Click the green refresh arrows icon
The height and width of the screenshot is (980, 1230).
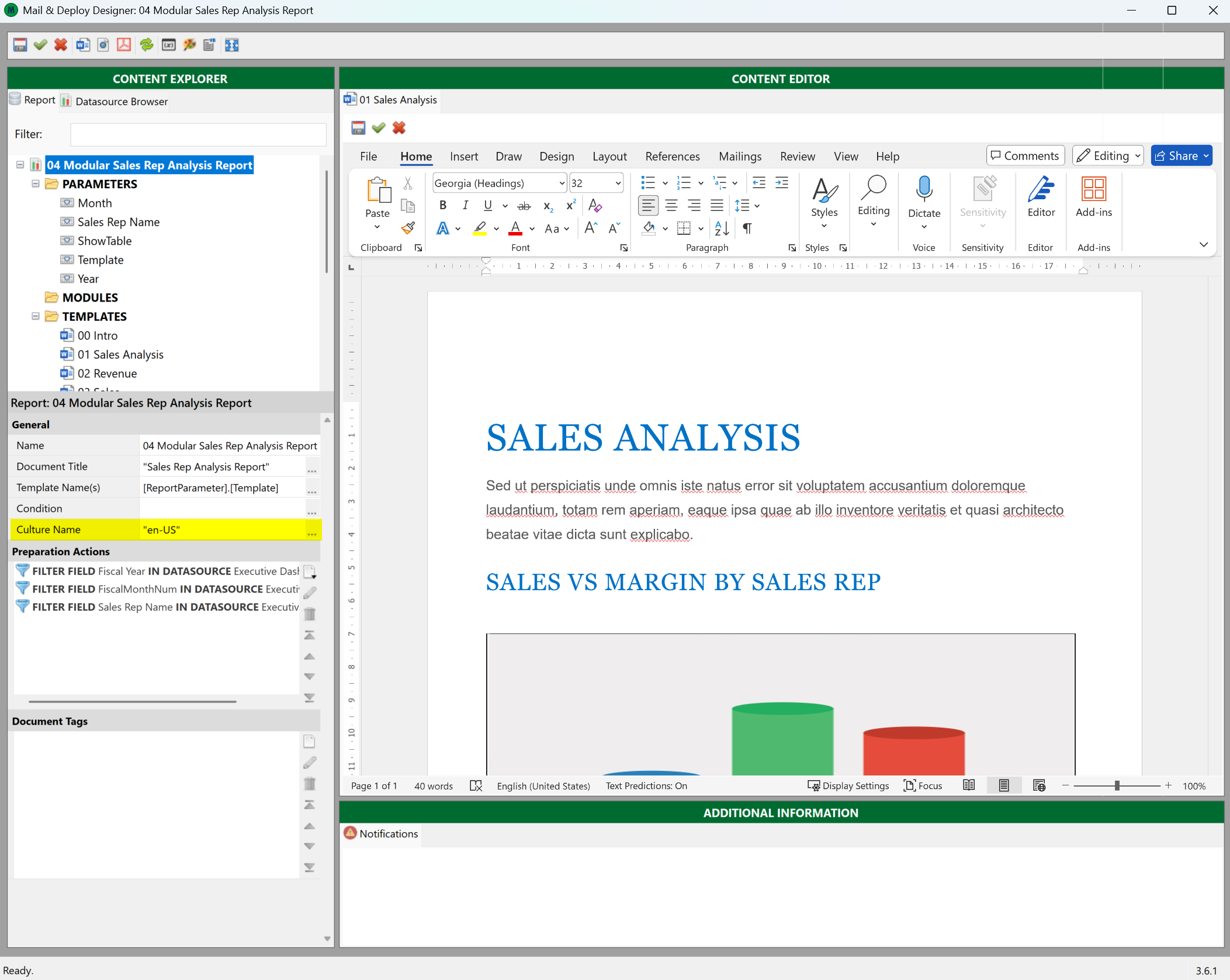click(146, 45)
